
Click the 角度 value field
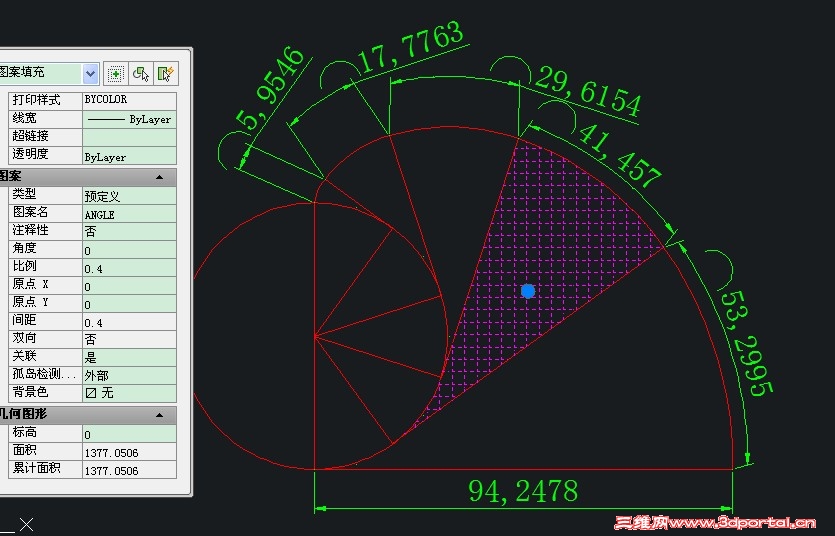pyautogui.click(x=129, y=250)
